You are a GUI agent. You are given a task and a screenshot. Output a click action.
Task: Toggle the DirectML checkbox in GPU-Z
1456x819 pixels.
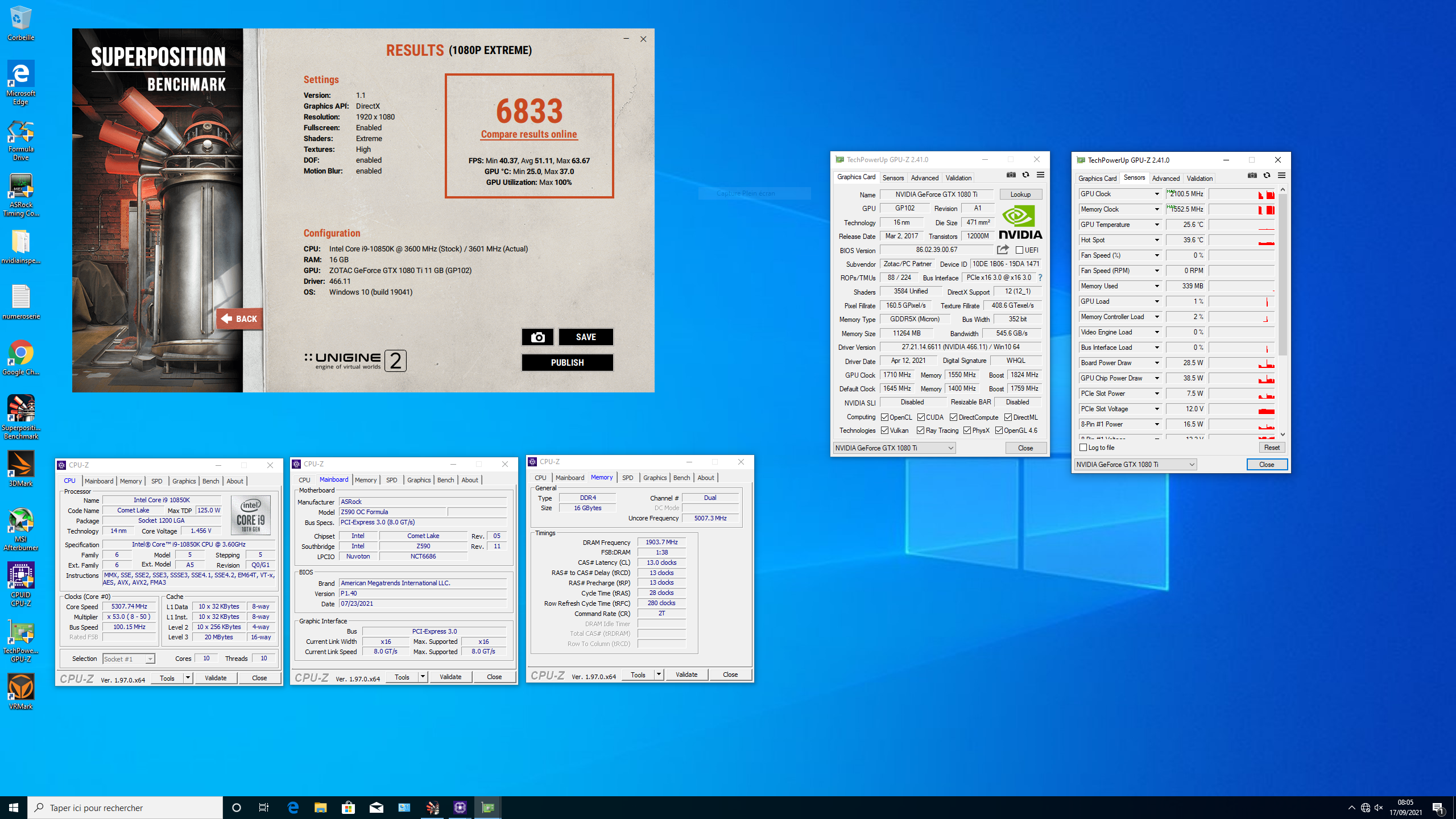[x=1008, y=417]
